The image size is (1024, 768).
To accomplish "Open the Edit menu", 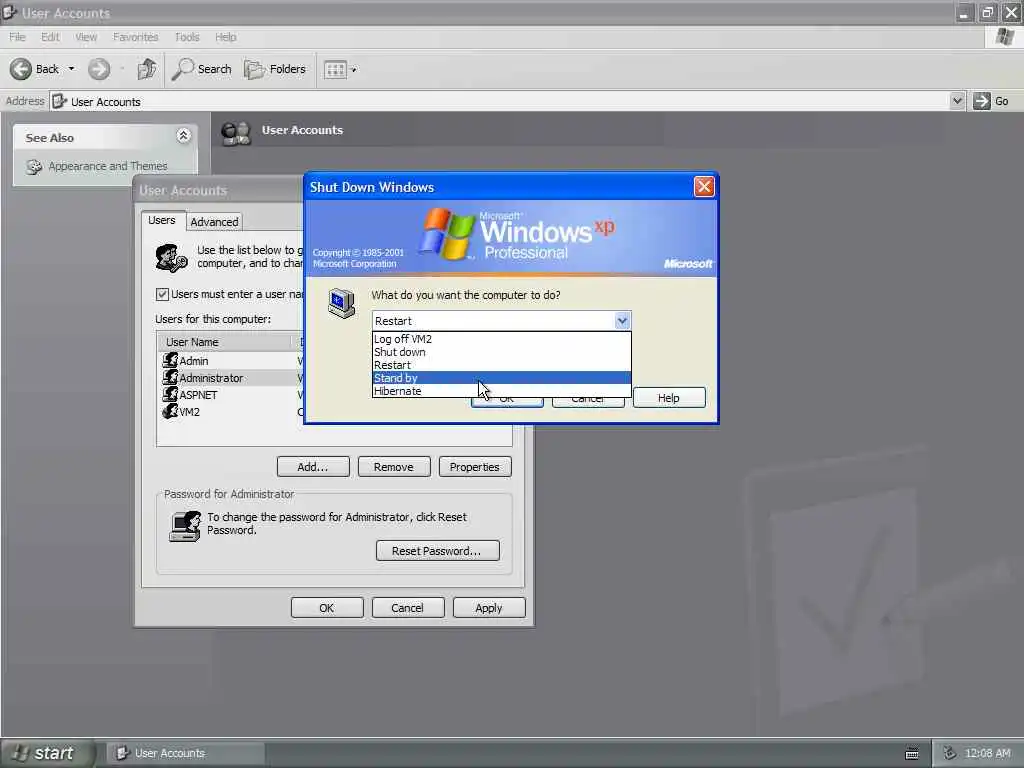I will click(x=50, y=37).
